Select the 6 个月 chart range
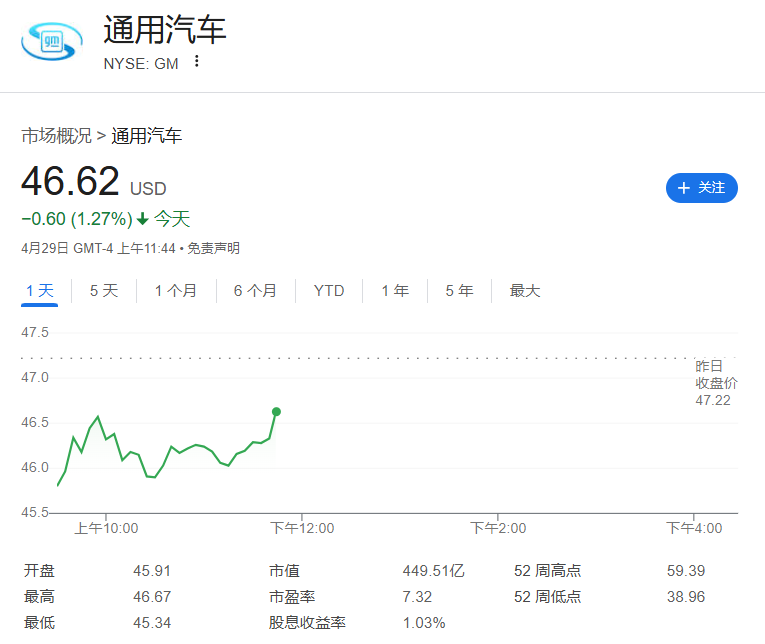The width and height of the screenshot is (765, 644). coord(255,291)
